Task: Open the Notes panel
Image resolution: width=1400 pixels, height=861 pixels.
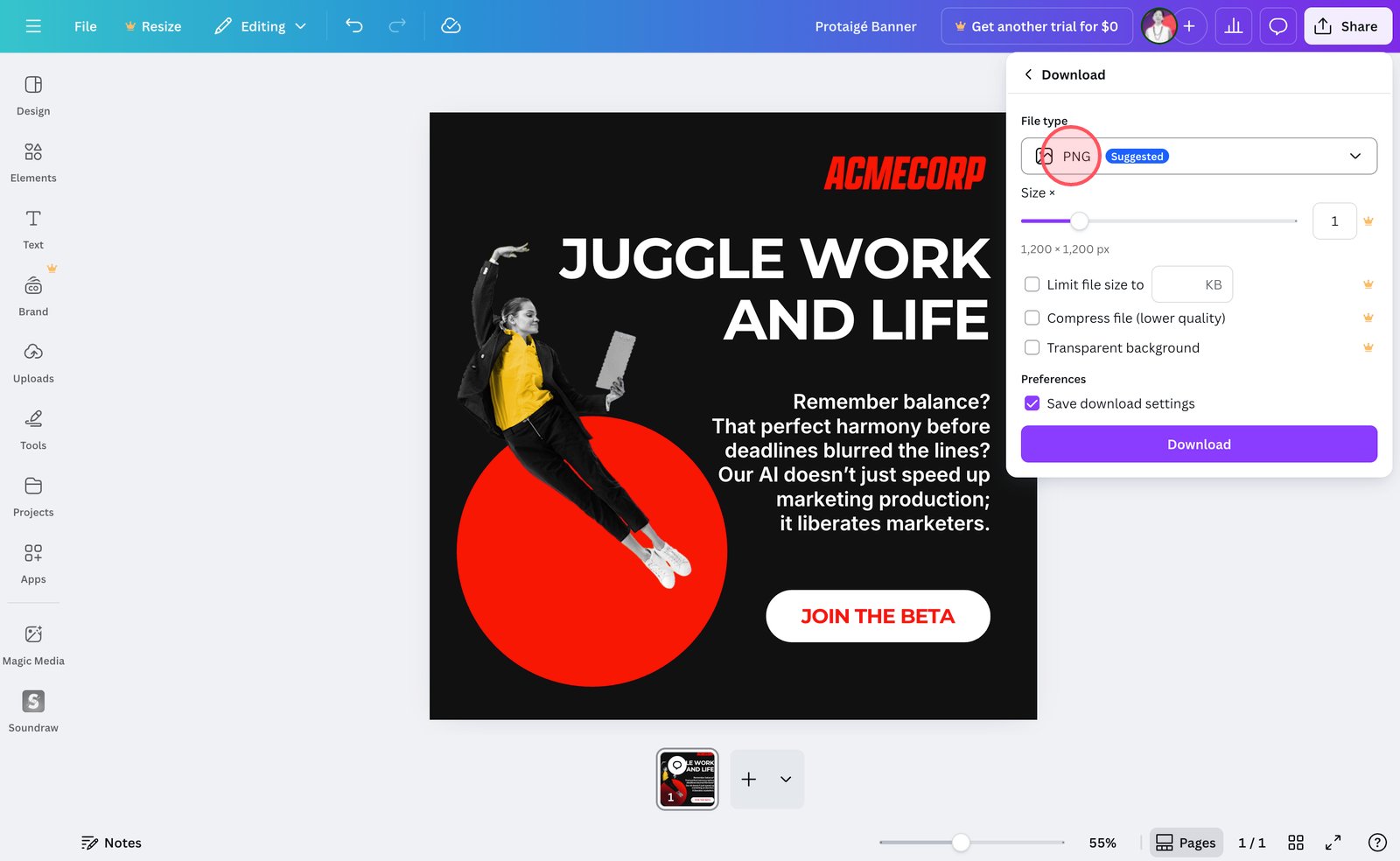Action: click(x=111, y=843)
